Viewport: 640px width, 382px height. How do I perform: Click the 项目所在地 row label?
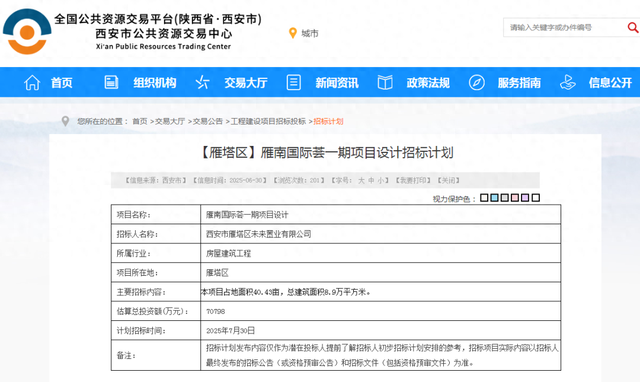(x=137, y=273)
